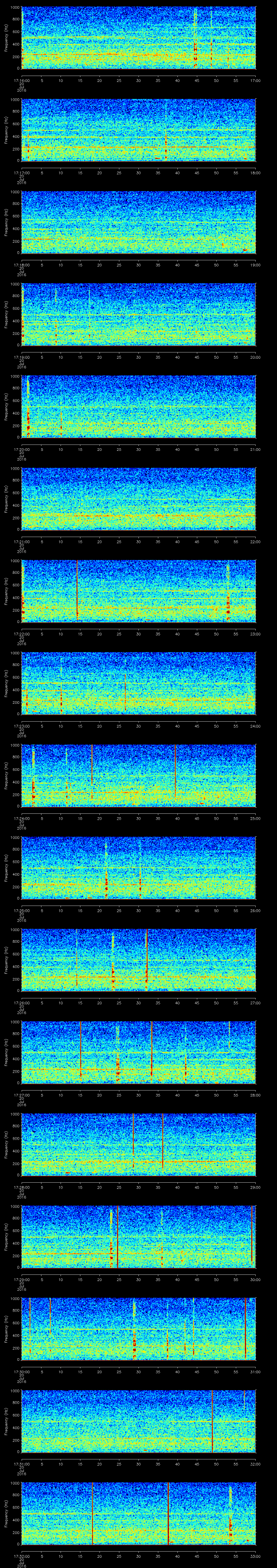The image size is (277, 1568).
Task: Select the spectrogram panel starting at 17:17:00
Action: coord(139,130)
